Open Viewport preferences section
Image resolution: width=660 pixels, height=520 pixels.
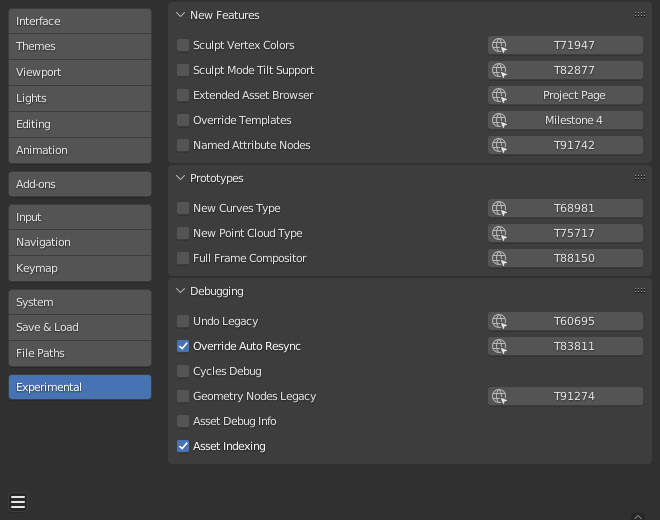[80, 72]
